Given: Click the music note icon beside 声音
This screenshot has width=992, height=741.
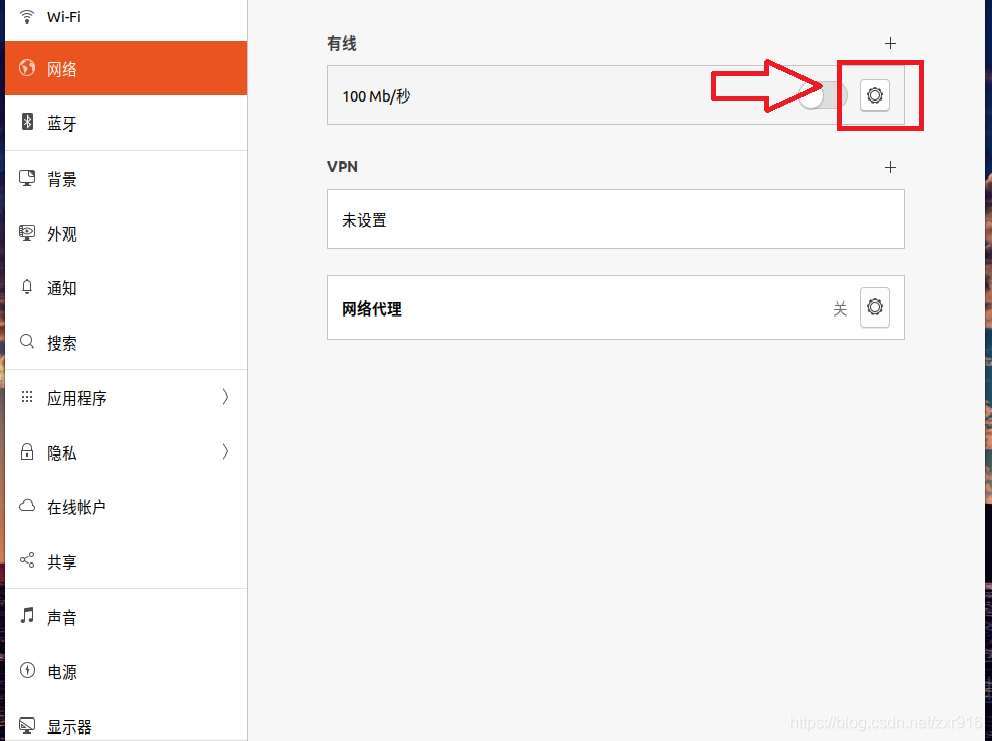Looking at the screenshot, I should pos(27,615).
